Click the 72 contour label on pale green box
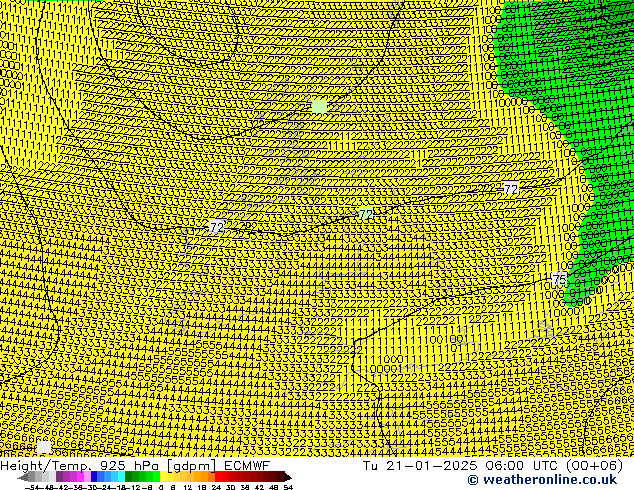This screenshot has height=490, width=634. click(366, 213)
